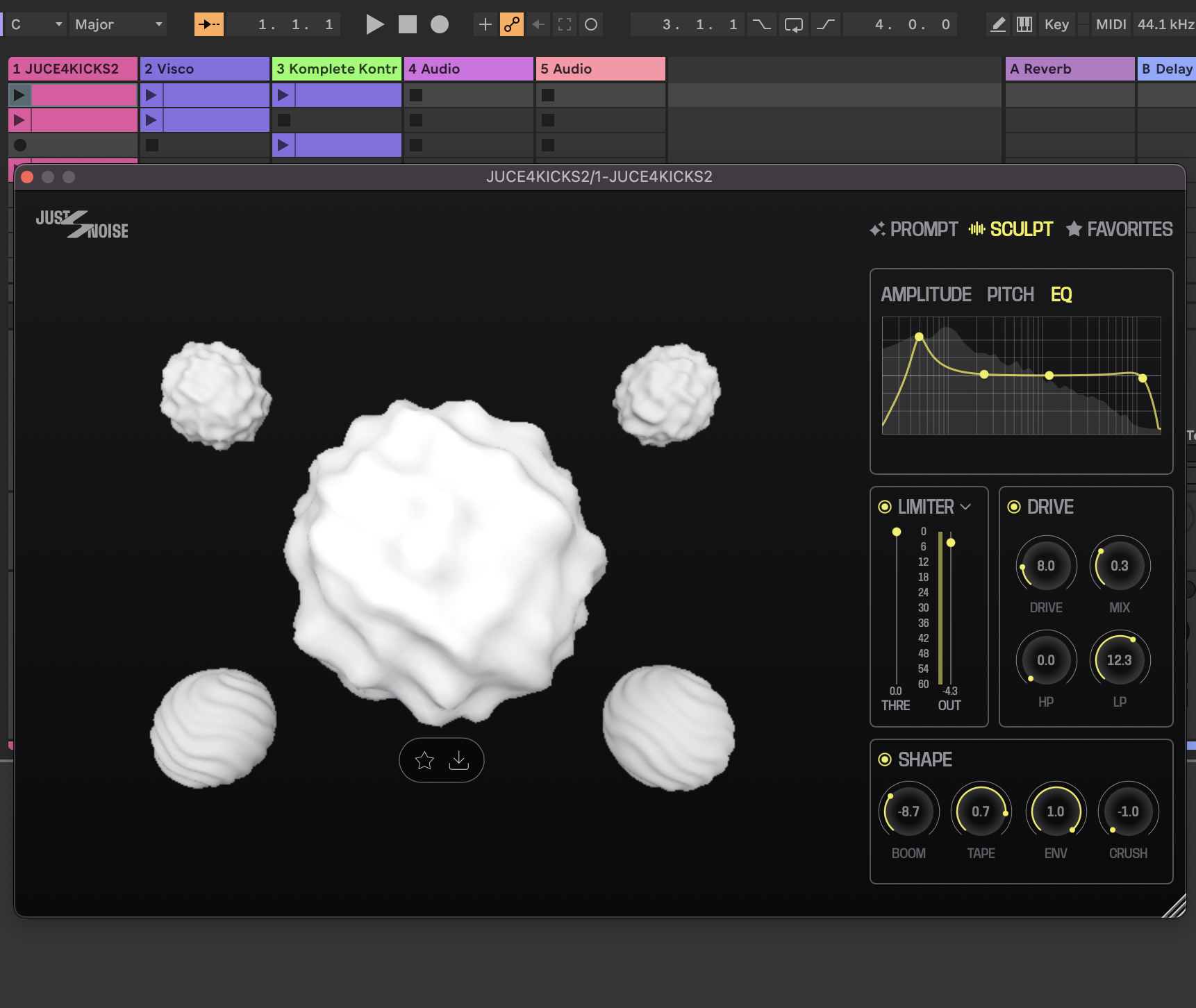Open the FAVORITES tab

pos(1119,229)
